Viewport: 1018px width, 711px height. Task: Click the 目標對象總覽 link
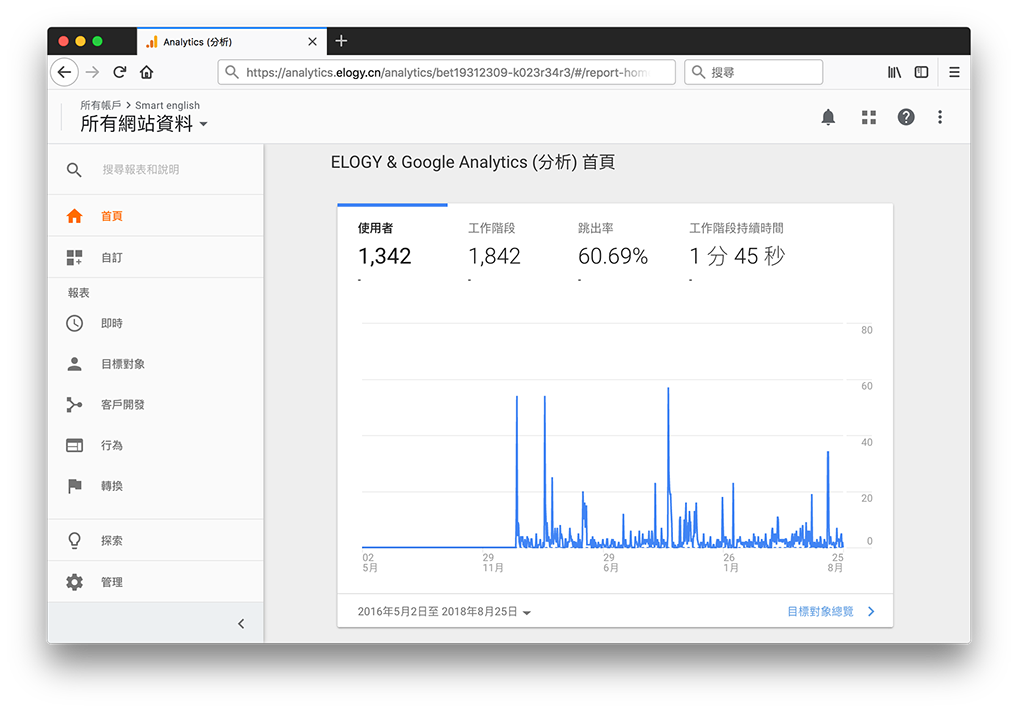pyautogui.click(x=820, y=612)
